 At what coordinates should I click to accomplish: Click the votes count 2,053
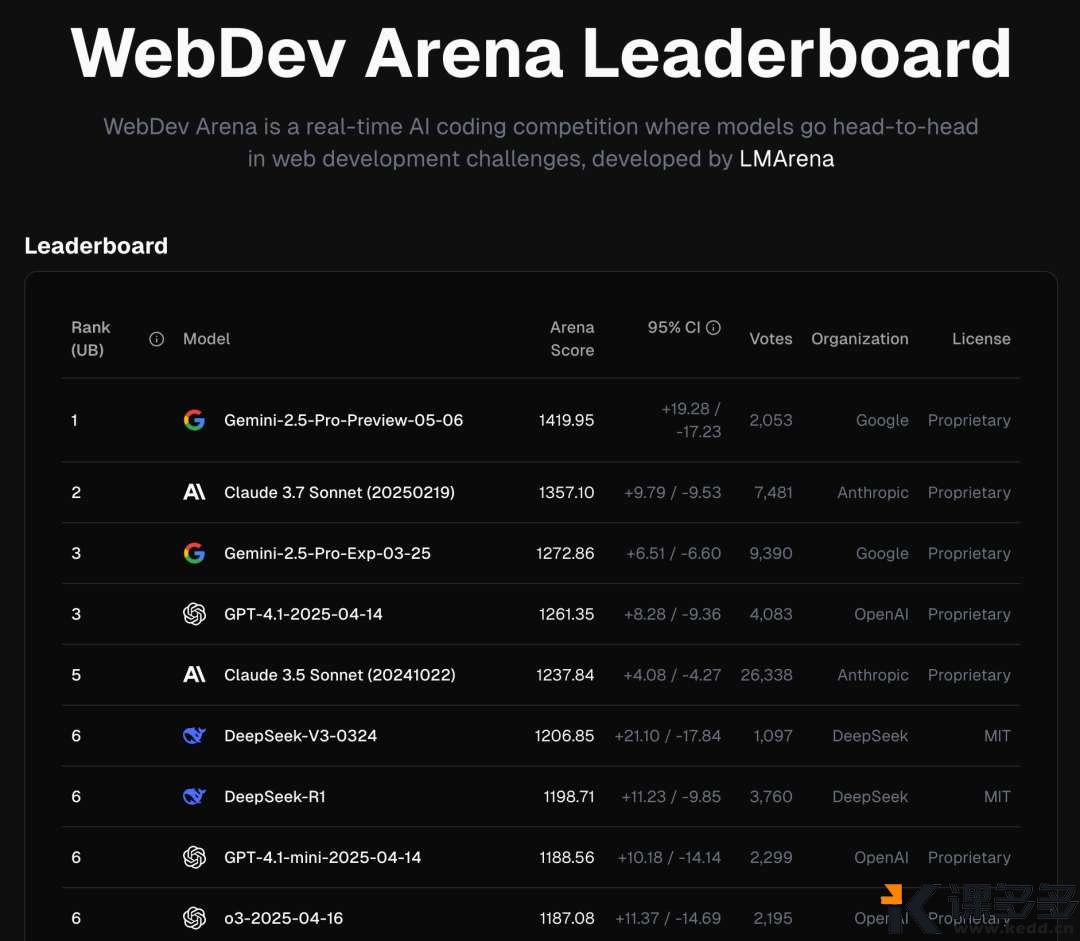click(x=771, y=420)
